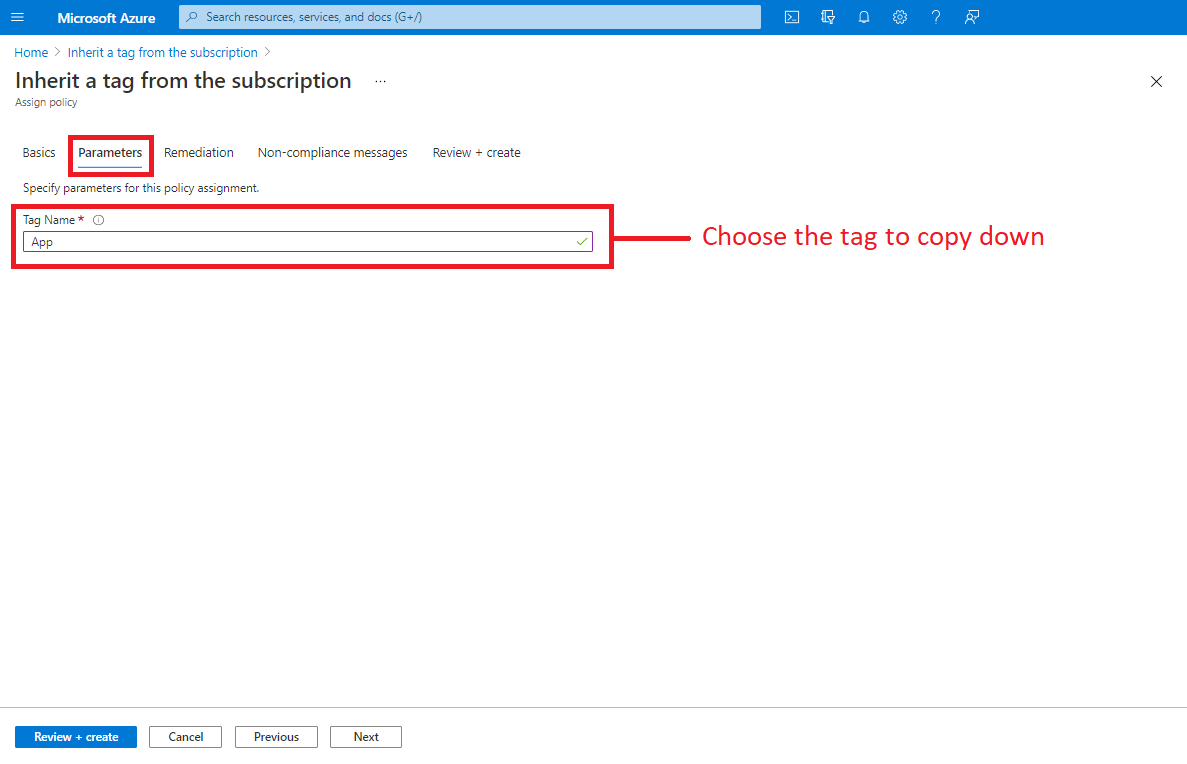Select the Parameters tab
This screenshot has width=1187, height=764.
pos(110,153)
